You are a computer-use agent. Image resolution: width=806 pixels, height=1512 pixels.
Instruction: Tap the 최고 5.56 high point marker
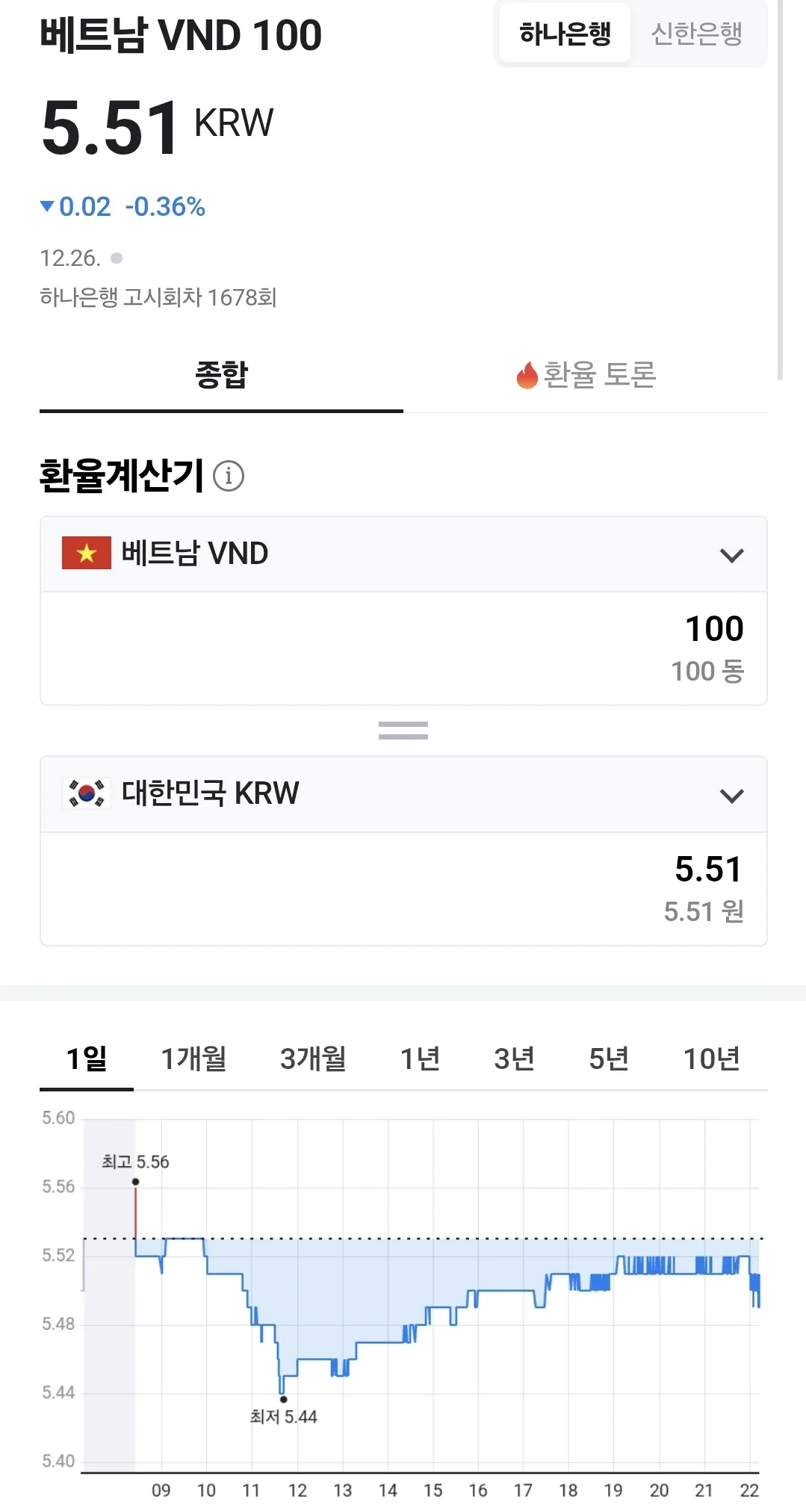coord(135,1182)
